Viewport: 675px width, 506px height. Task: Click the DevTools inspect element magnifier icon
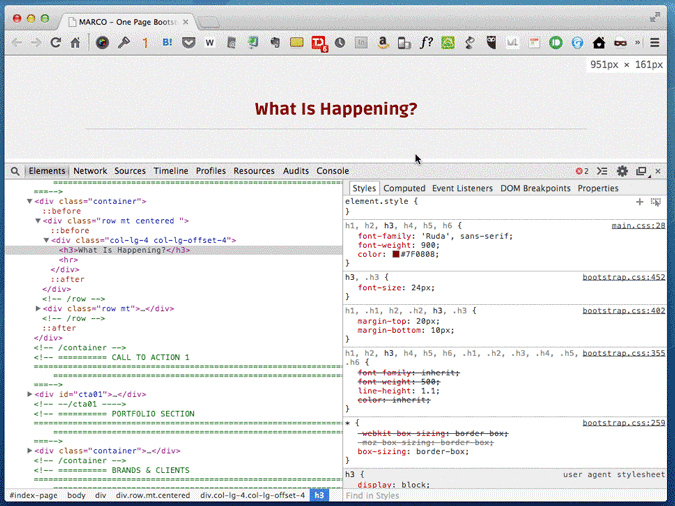15,171
